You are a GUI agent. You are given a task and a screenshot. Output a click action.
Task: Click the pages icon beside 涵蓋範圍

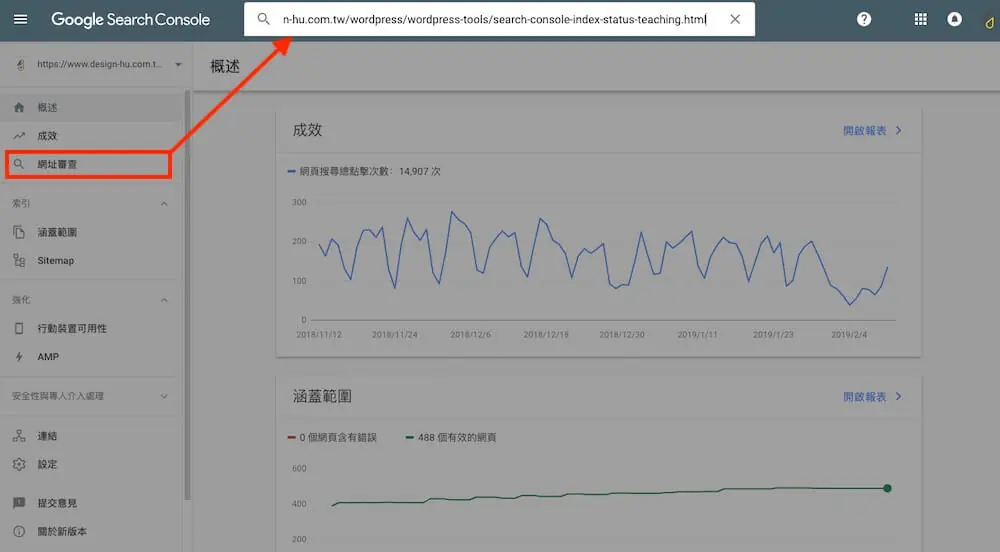[19, 232]
